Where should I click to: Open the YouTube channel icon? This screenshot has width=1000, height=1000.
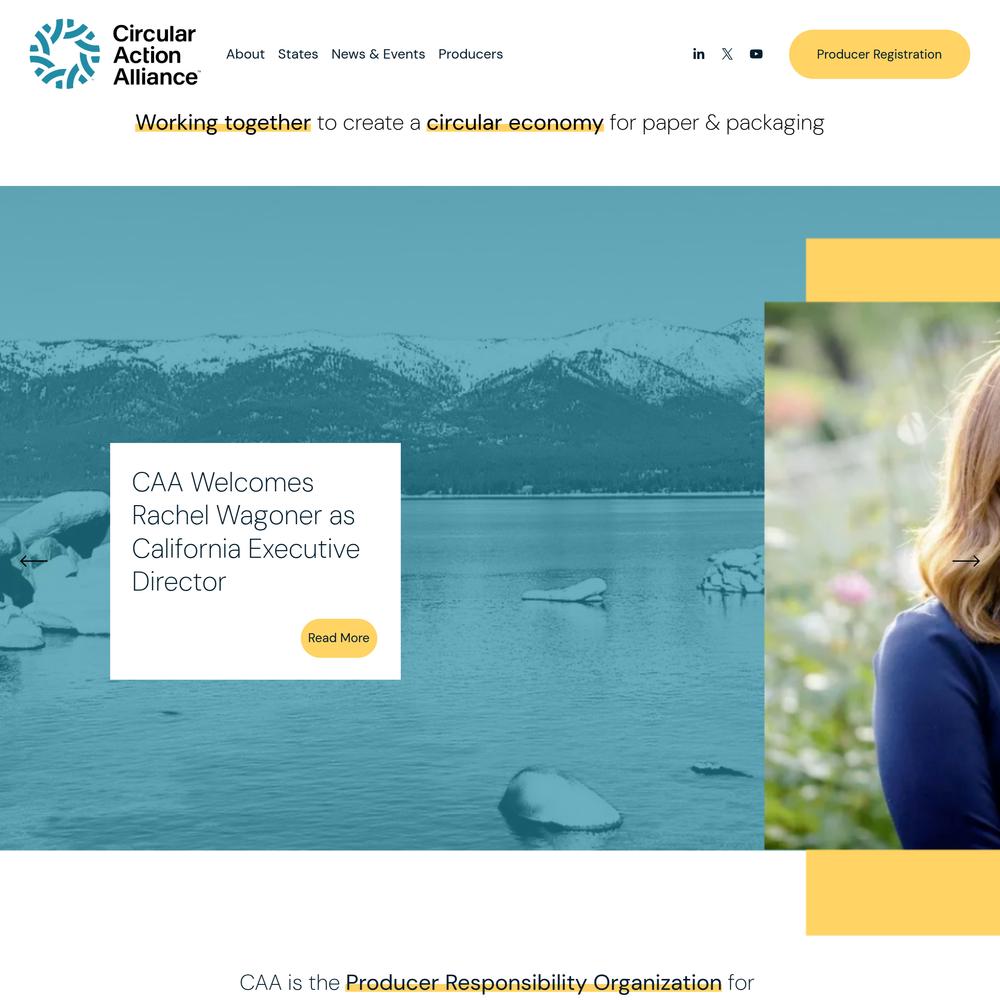click(x=756, y=54)
